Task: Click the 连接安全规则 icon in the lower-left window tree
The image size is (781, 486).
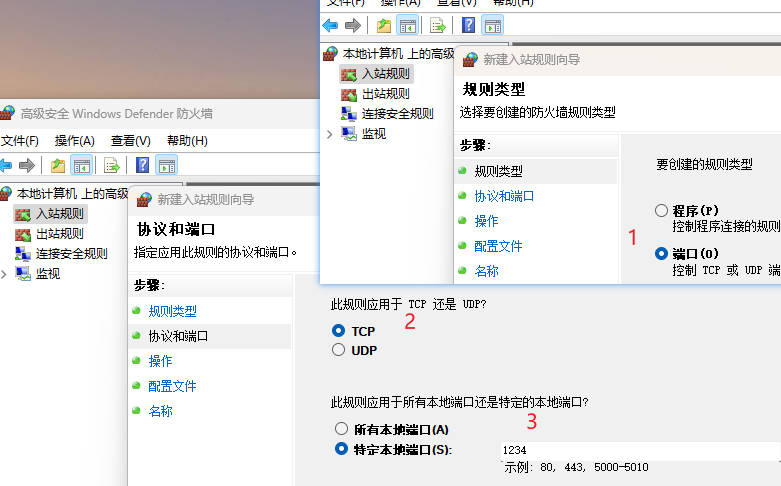Action: point(23,253)
